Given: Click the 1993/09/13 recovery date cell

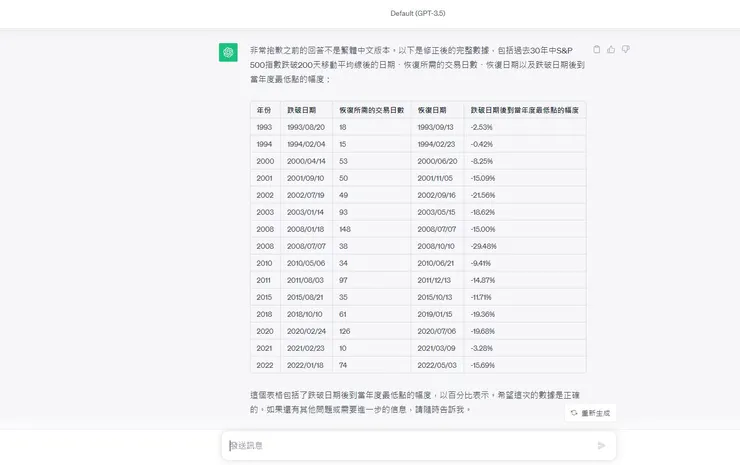Looking at the screenshot, I should coord(437,127).
